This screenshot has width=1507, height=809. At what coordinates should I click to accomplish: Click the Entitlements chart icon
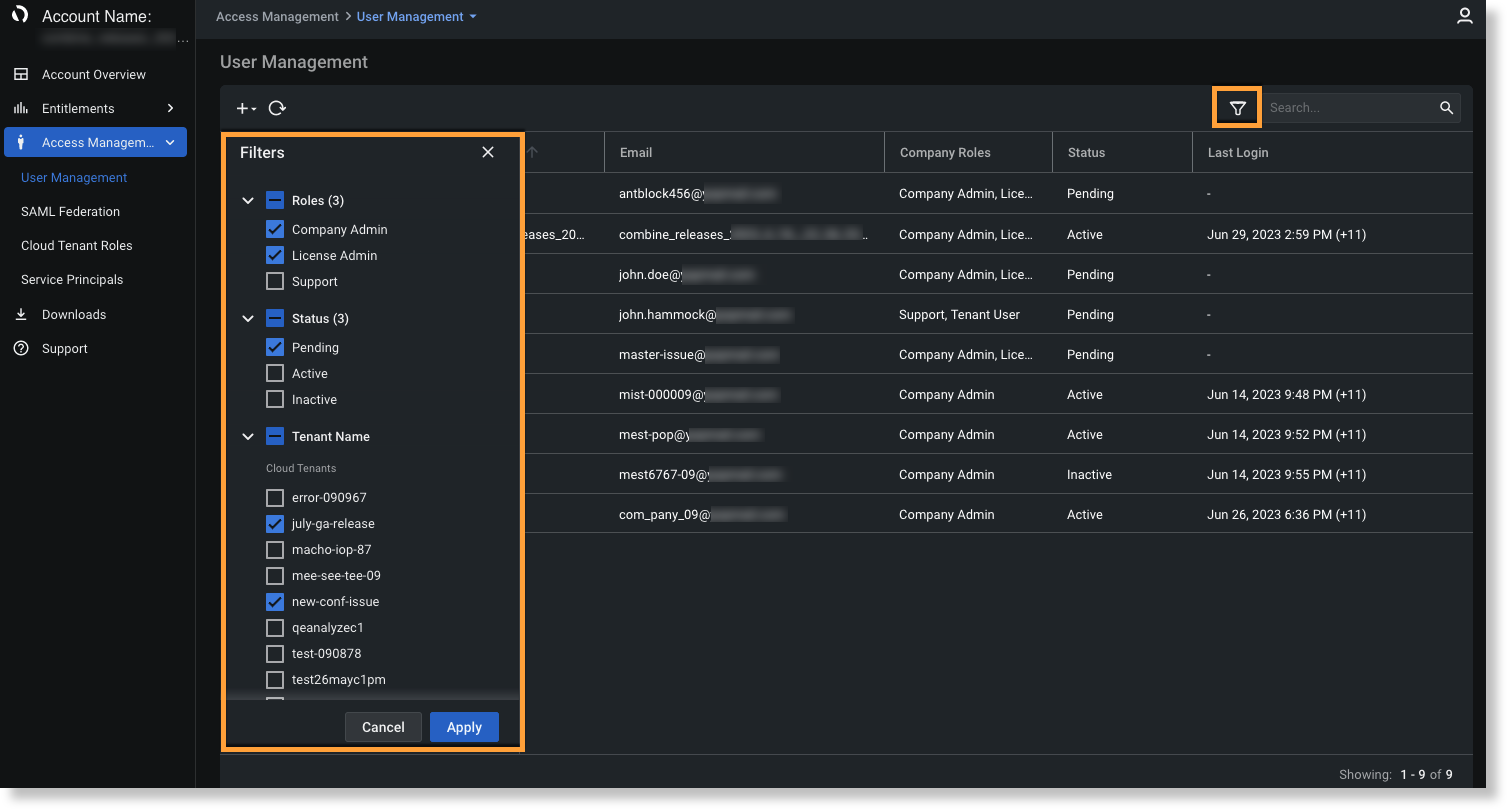tap(22, 108)
